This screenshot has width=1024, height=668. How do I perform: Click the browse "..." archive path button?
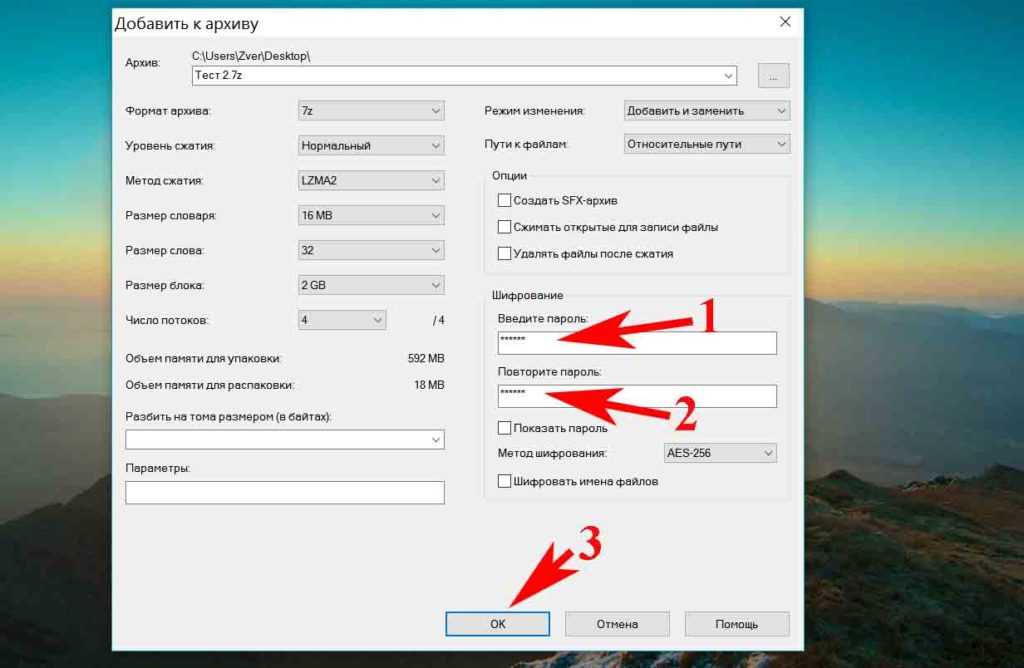(x=773, y=76)
